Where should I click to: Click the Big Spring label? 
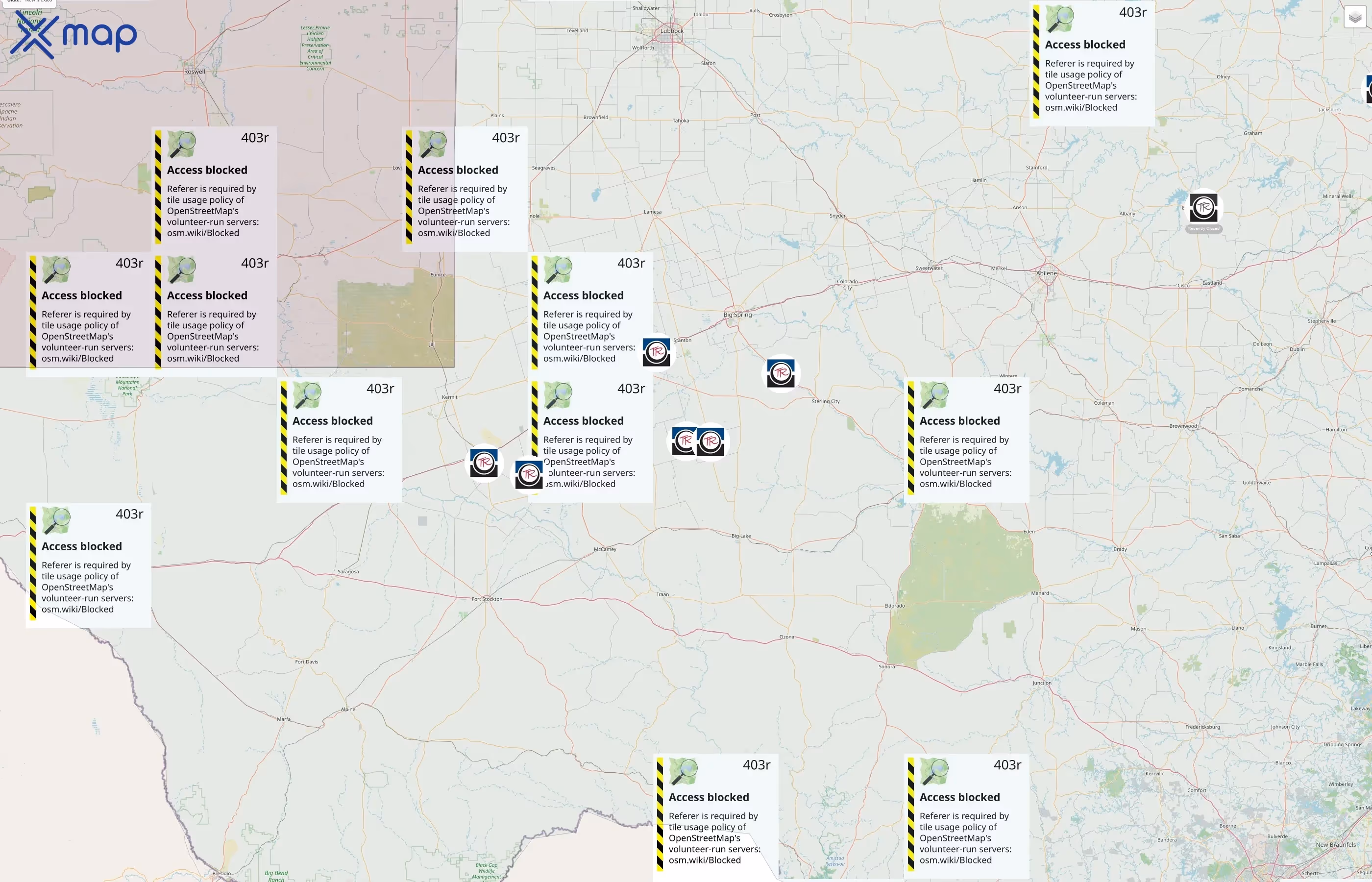[x=737, y=315]
